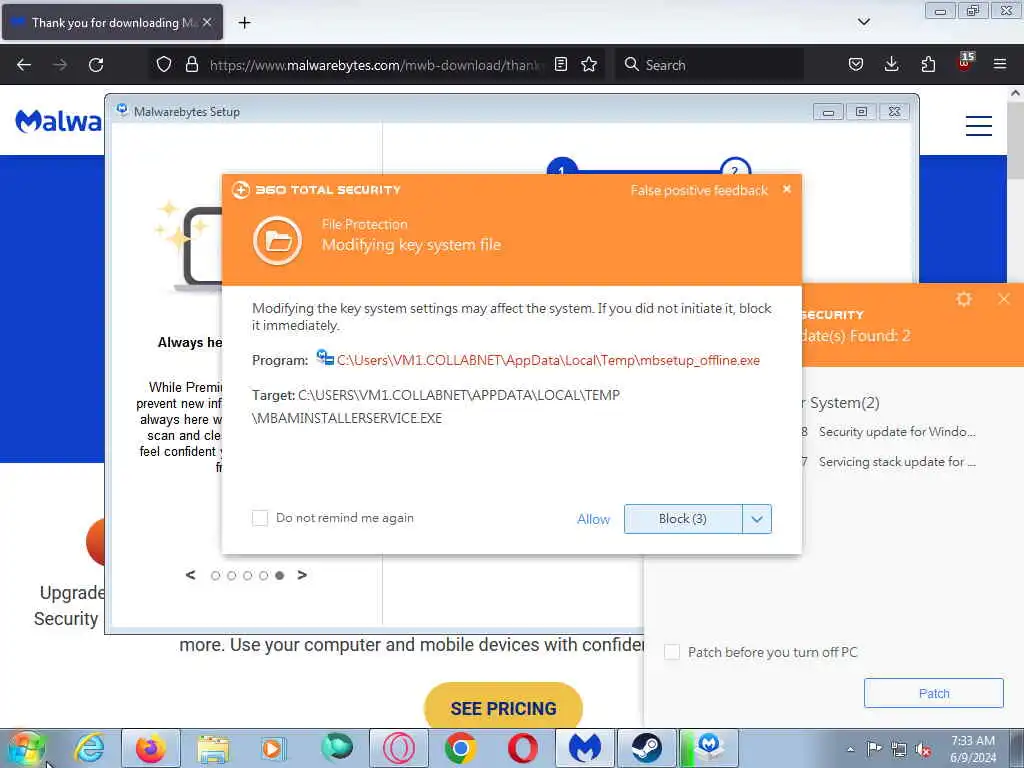Select the fifth carousel dot
Viewport: 1024px width, 768px height.
[x=280, y=575]
